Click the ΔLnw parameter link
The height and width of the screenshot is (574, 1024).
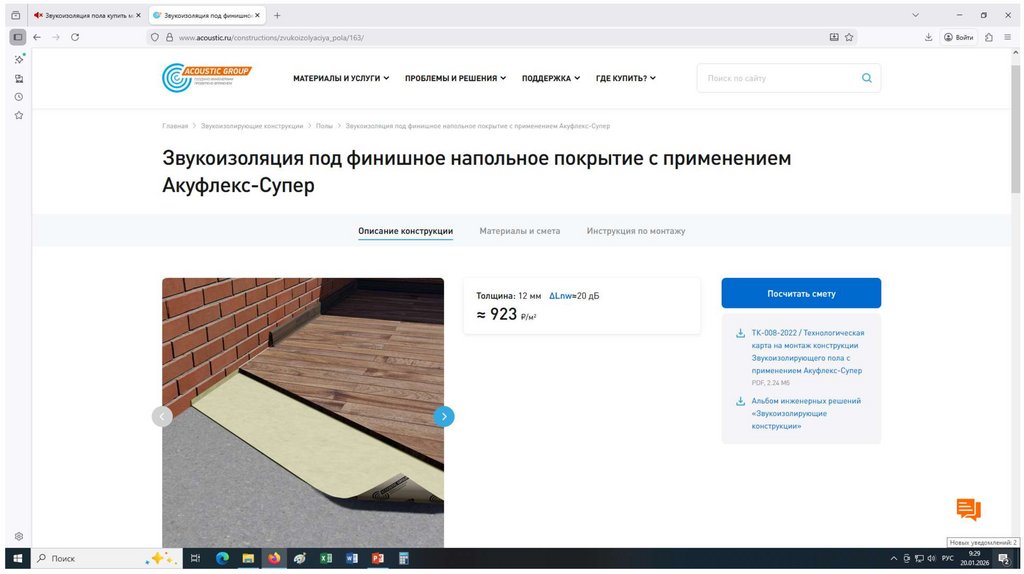click(x=560, y=296)
